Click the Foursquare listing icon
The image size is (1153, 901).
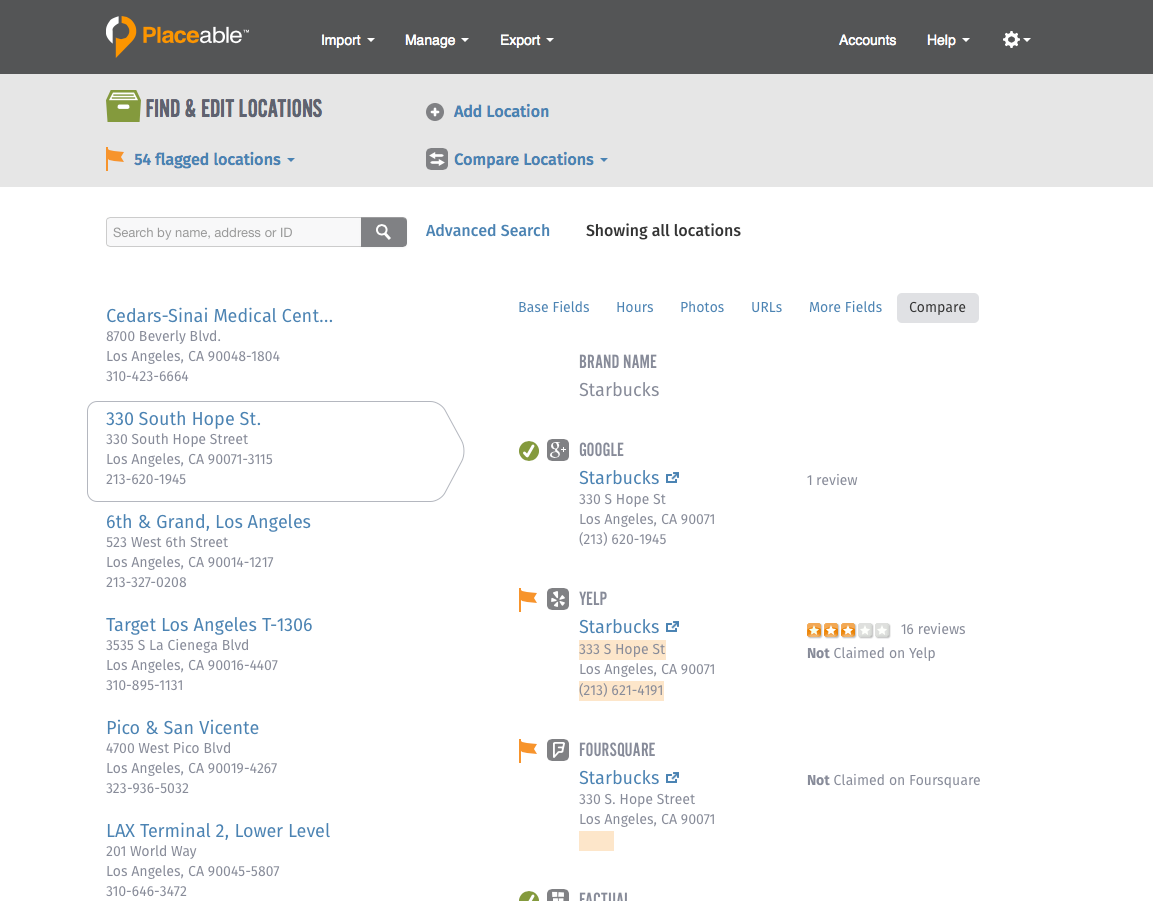tap(557, 749)
